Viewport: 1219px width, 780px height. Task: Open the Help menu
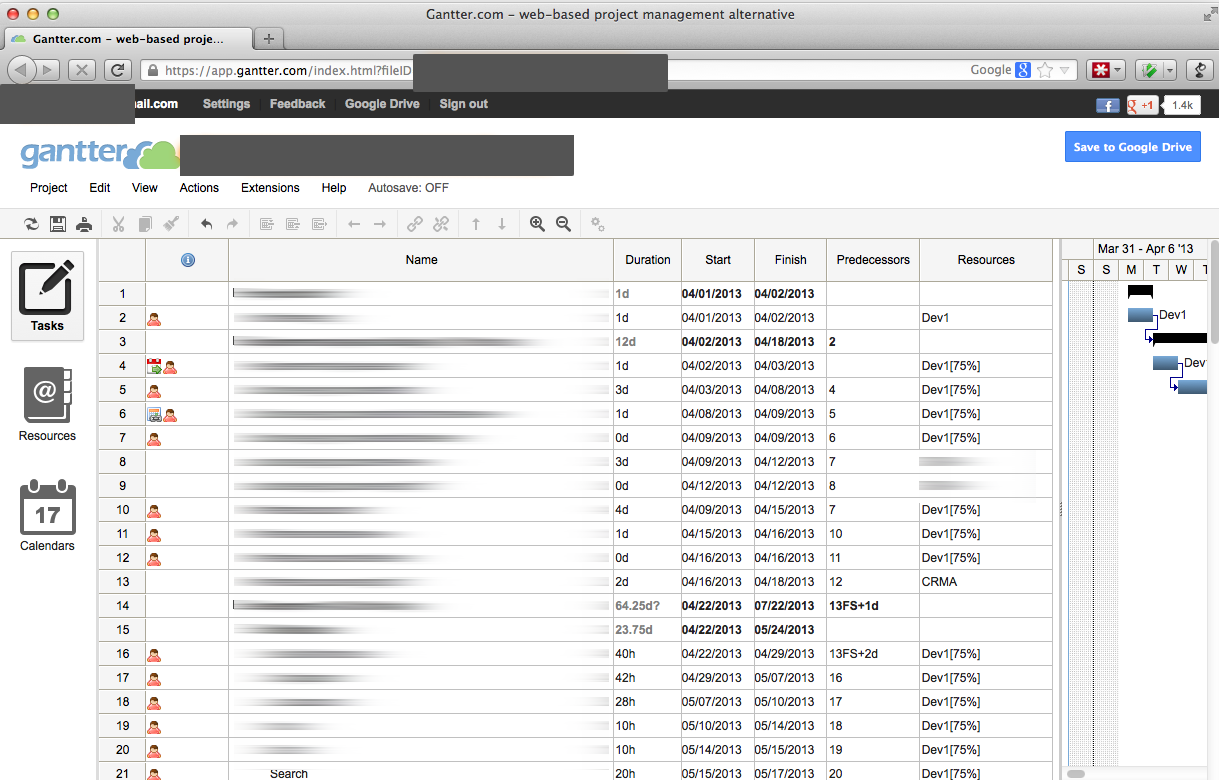tap(334, 188)
